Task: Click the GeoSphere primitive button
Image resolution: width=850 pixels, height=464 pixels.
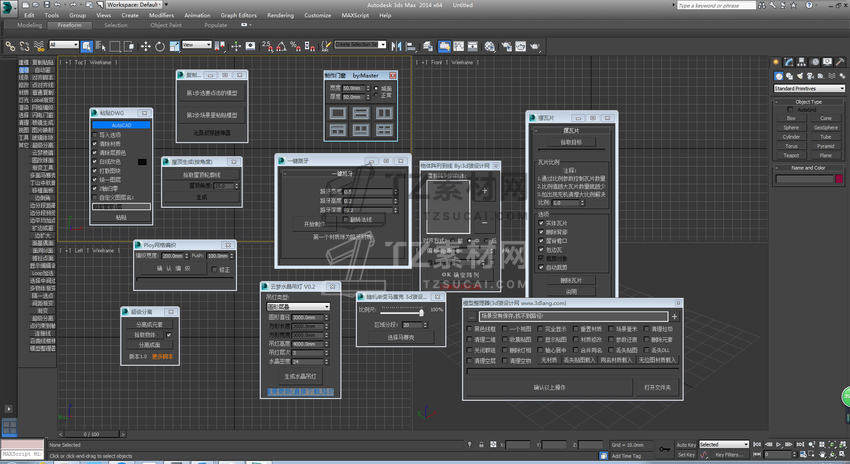Action: 826,127
